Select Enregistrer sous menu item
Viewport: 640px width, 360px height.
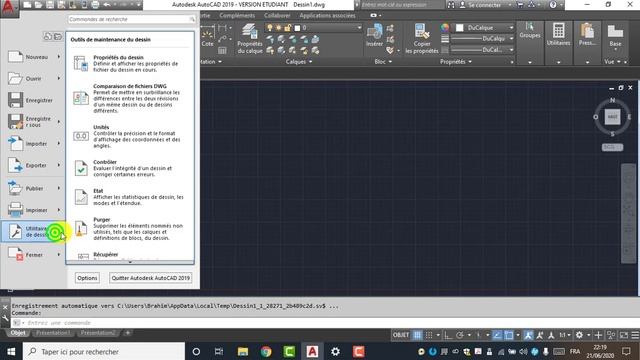pos(32,122)
